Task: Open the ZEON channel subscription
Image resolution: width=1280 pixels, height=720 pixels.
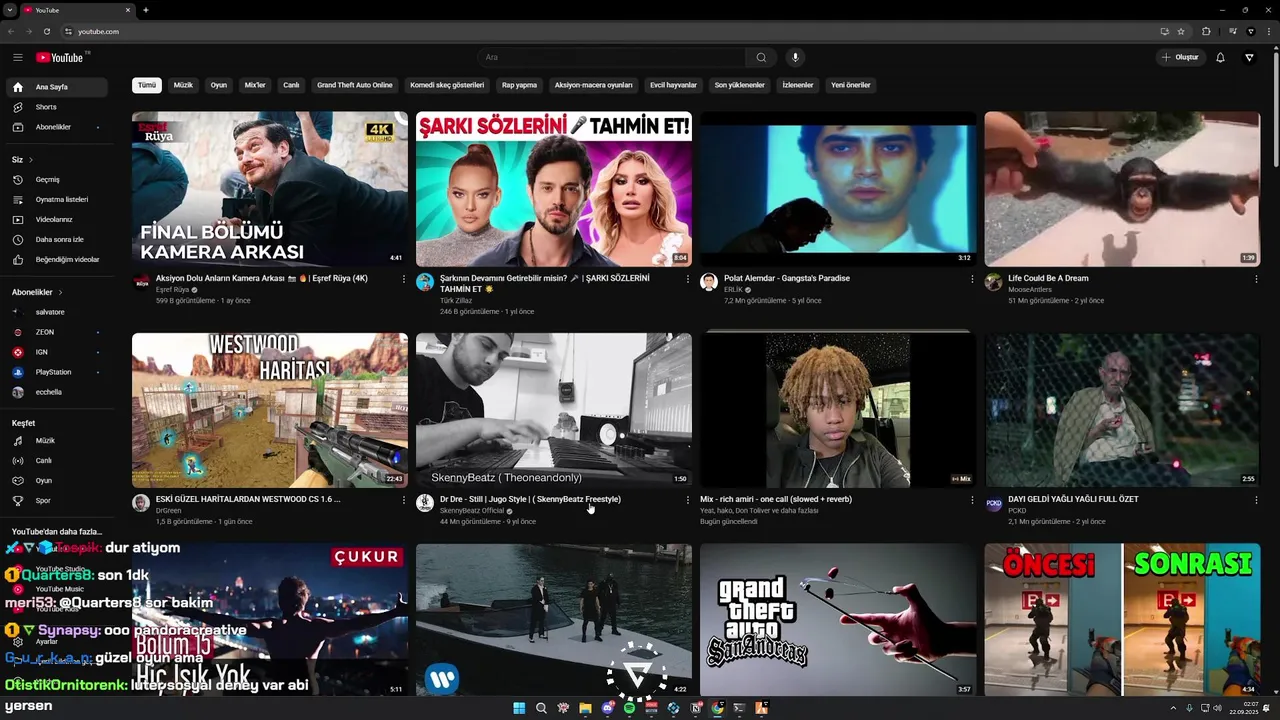Action: pos(56,332)
